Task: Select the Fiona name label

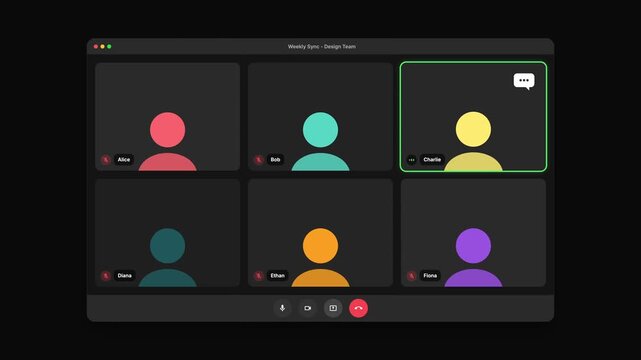Action: pyautogui.click(x=430, y=276)
